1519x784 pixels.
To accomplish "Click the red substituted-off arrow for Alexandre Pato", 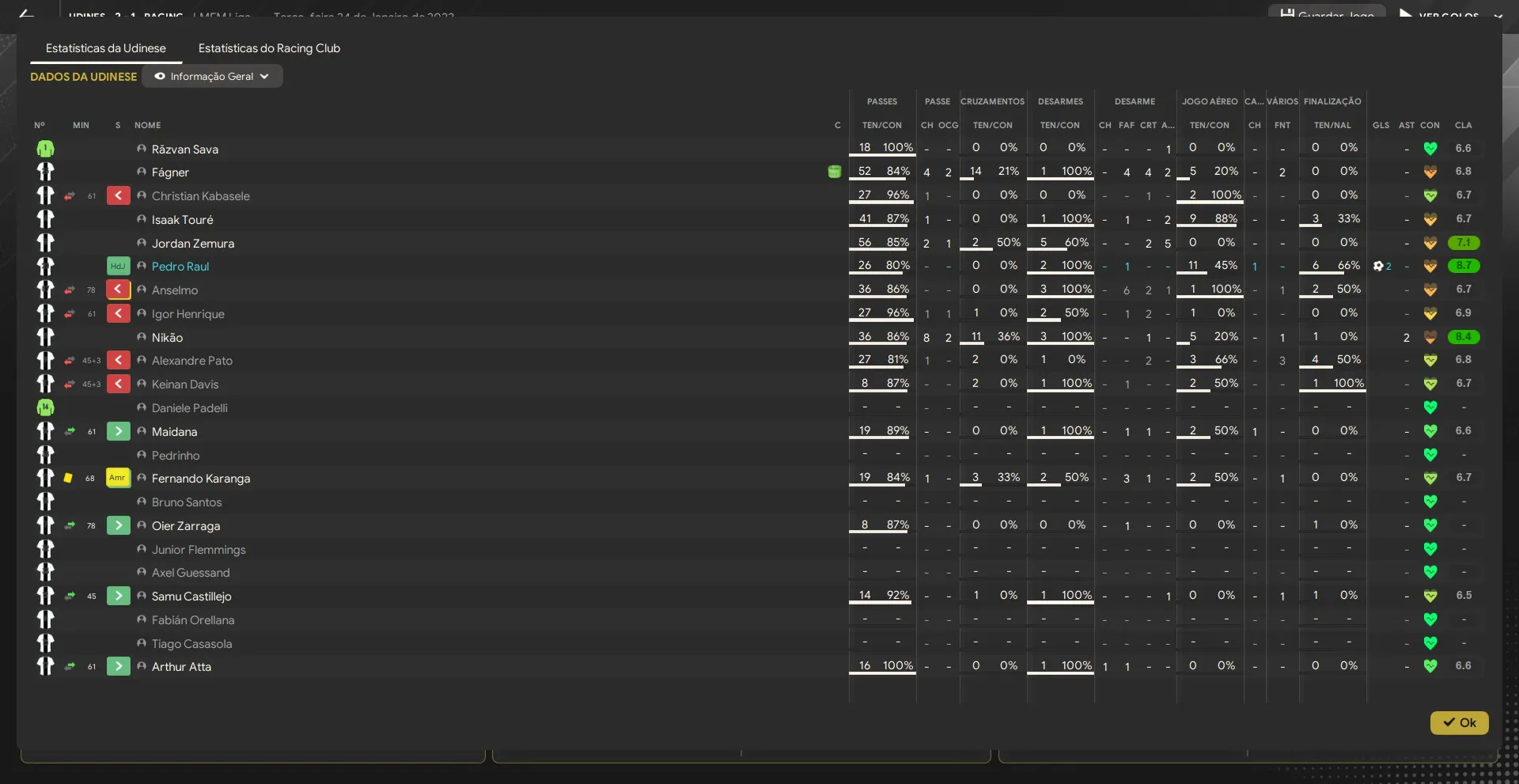I will click(x=118, y=361).
